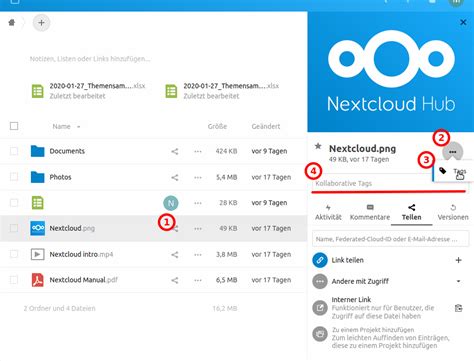Viewport: 474px width, 361px height.
Task: Click the video file icon for intro.mp4
Action: pos(37,254)
